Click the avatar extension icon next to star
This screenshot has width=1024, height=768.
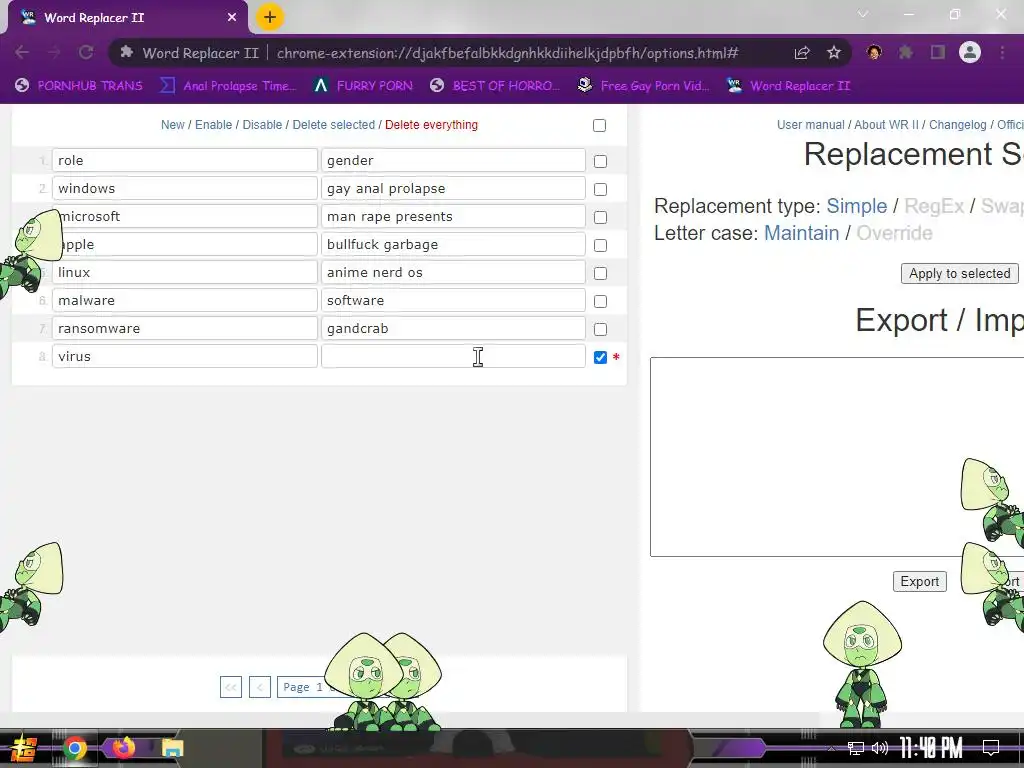[x=874, y=52]
